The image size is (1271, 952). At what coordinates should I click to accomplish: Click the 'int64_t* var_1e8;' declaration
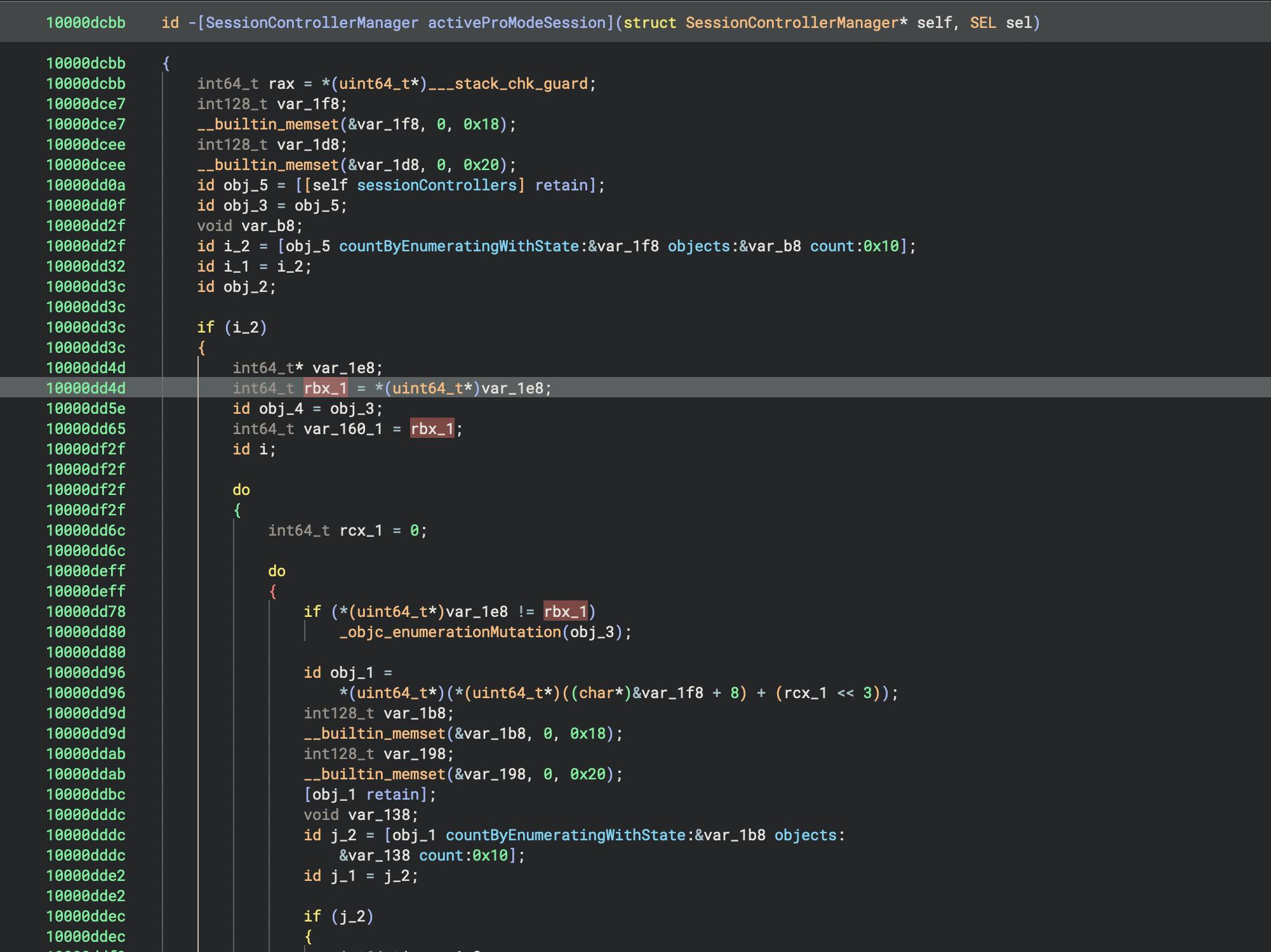(x=307, y=368)
